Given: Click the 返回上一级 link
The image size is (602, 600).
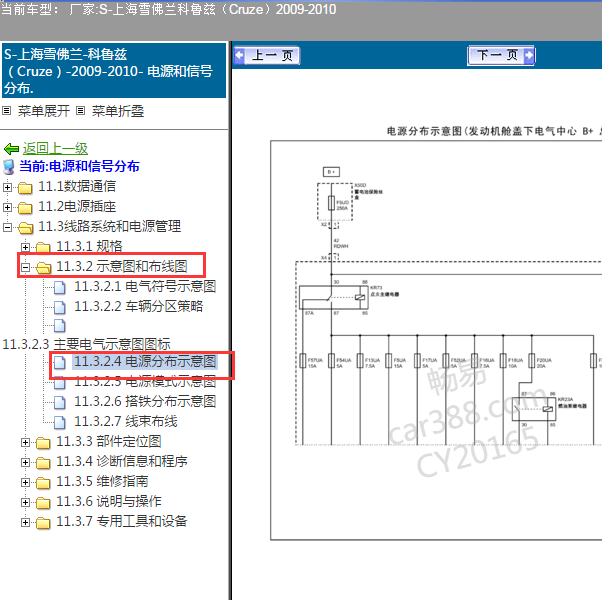Looking at the screenshot, I should (x=55, y=148).
